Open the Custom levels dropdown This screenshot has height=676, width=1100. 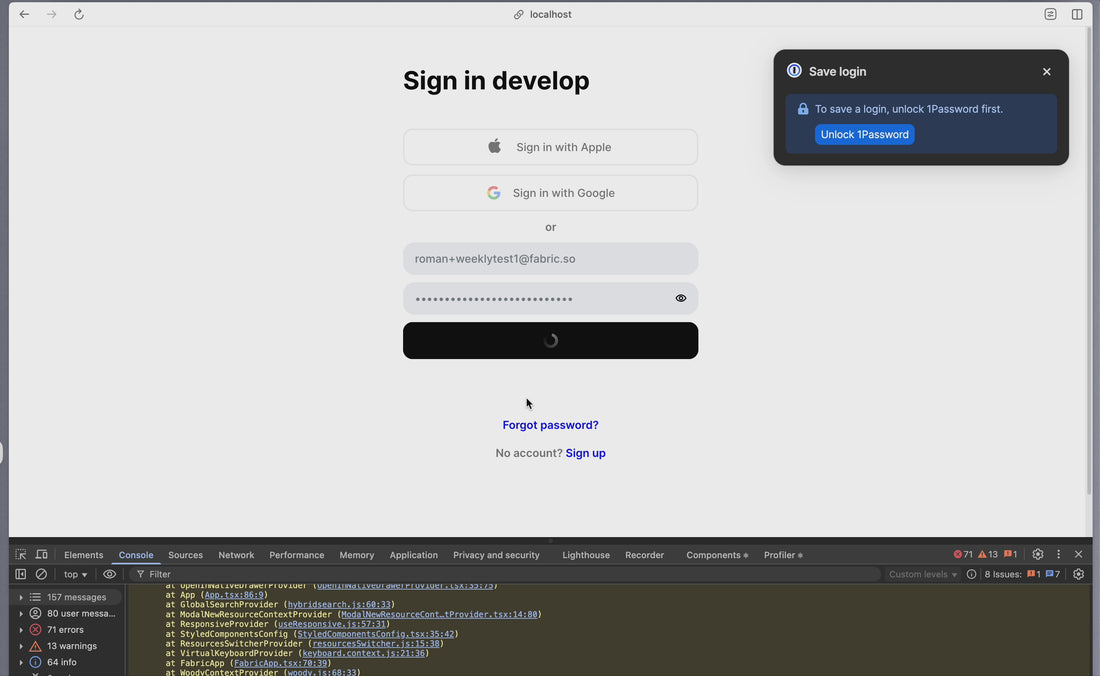923,575
